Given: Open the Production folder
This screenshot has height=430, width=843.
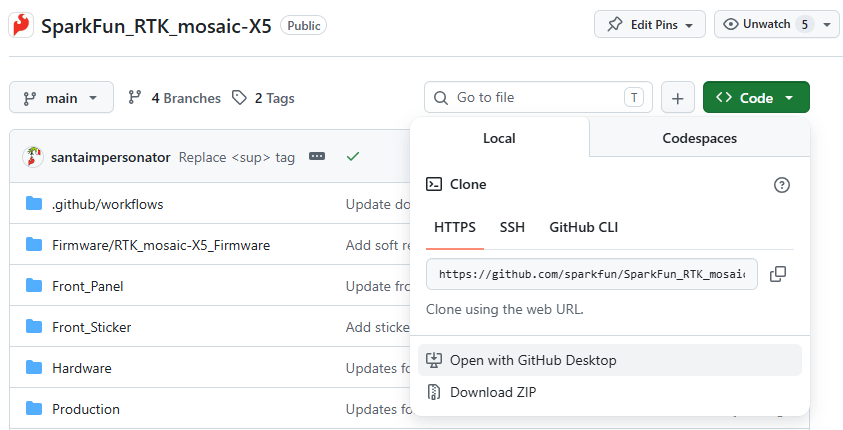Looking at the screenshot, I should 85,409.
